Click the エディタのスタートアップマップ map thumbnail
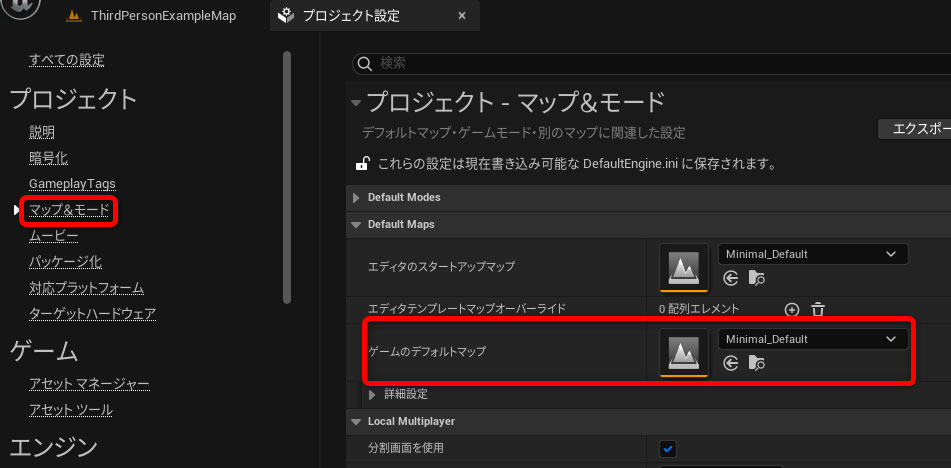This screenshot has width=951, height=468. (684, 267)
